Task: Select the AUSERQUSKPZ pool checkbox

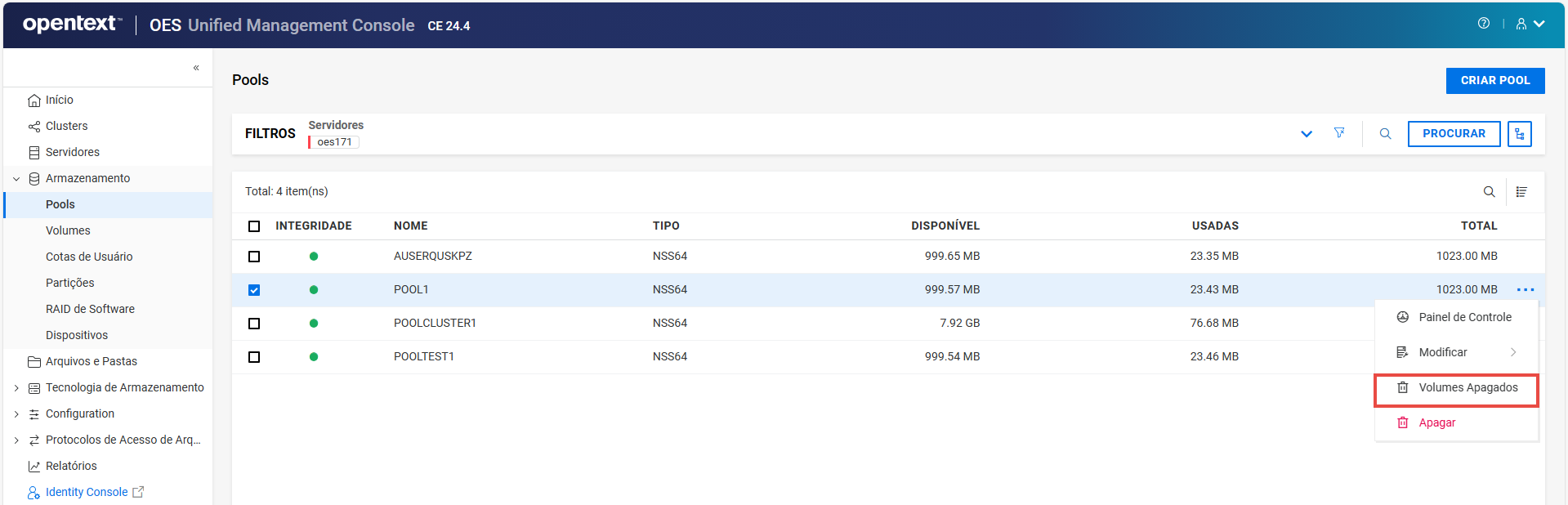Action: click(254, 257)
